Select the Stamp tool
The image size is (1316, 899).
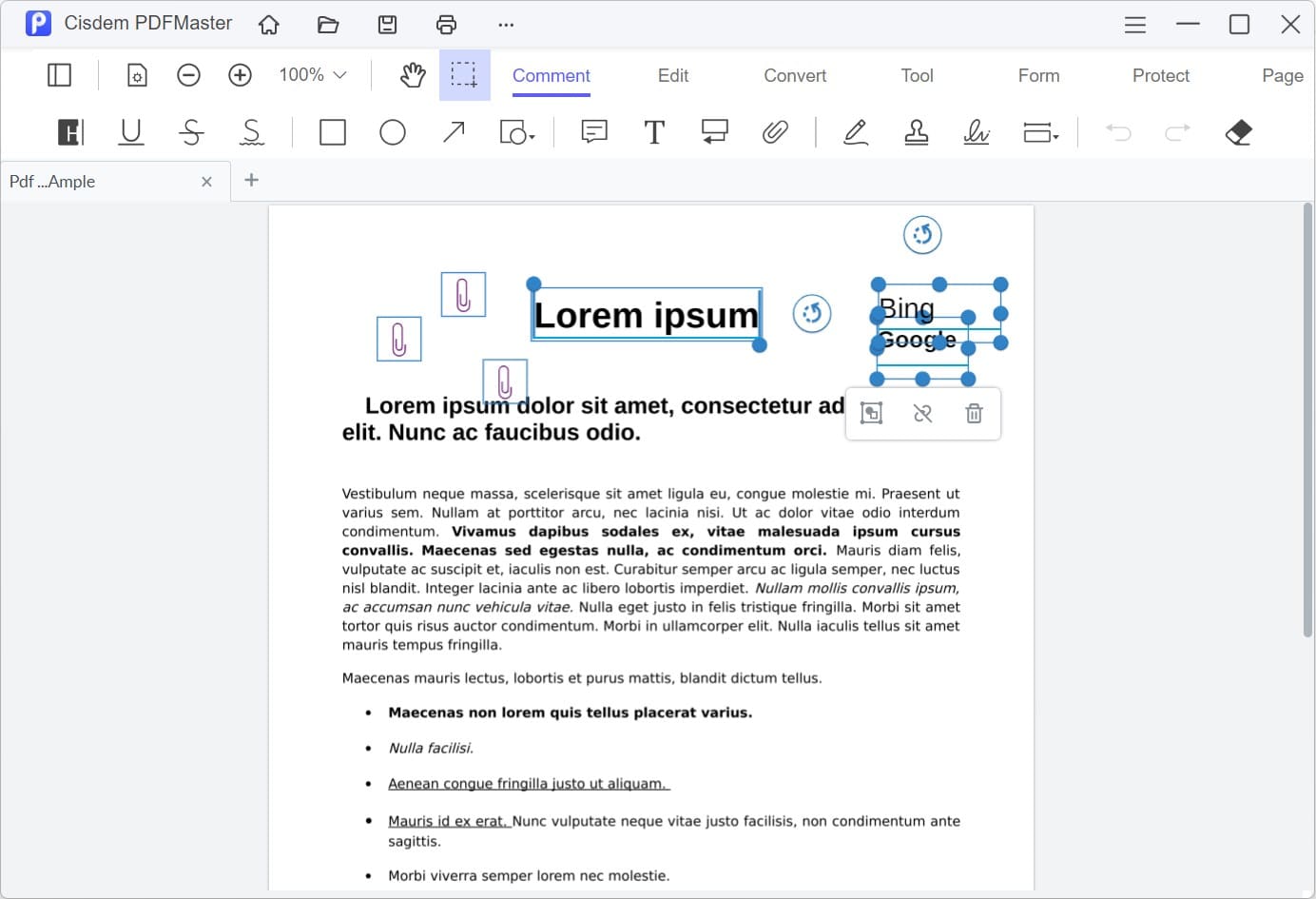click(x=916, y=132)
